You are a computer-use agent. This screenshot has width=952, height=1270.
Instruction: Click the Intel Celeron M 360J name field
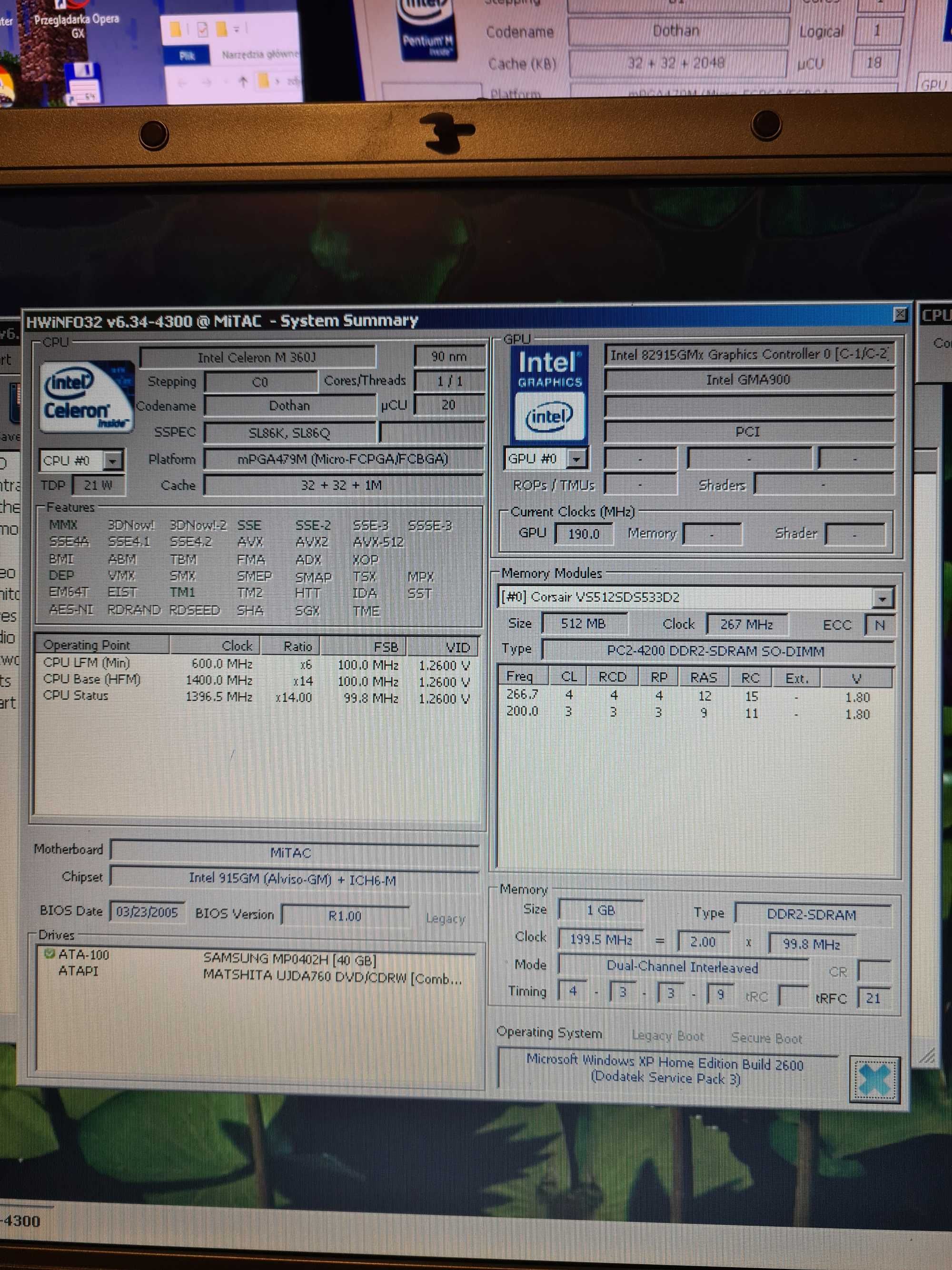[257, 357]
